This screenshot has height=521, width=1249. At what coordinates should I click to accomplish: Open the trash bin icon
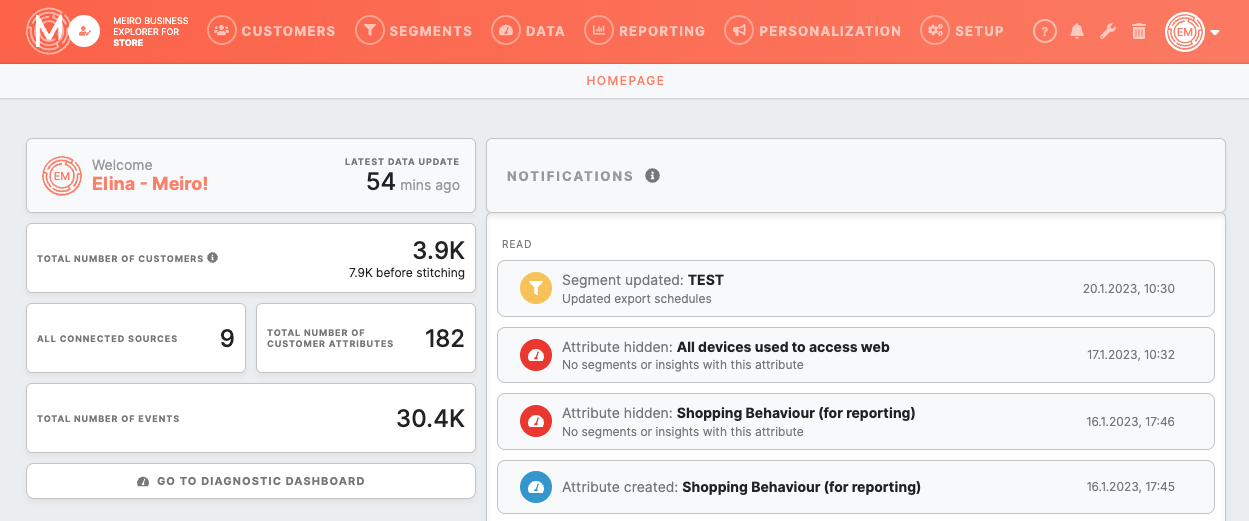tap(1139, 32)
